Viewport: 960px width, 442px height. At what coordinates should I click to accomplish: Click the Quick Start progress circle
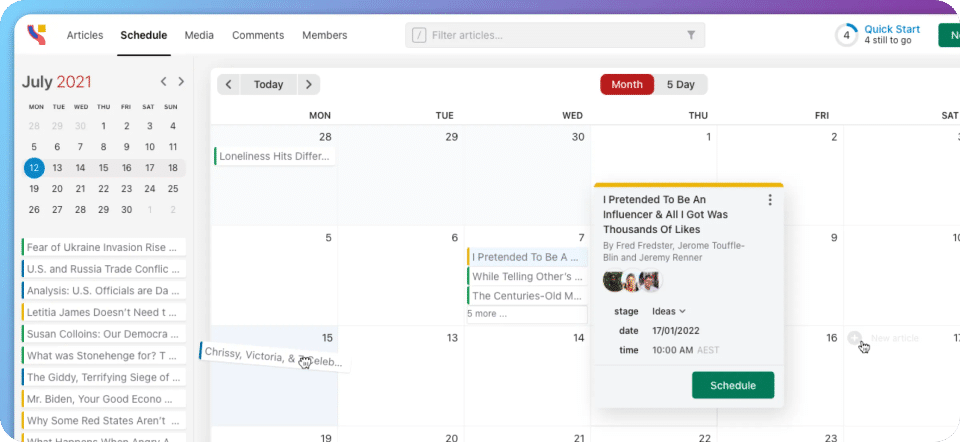(x=847, y=35)
